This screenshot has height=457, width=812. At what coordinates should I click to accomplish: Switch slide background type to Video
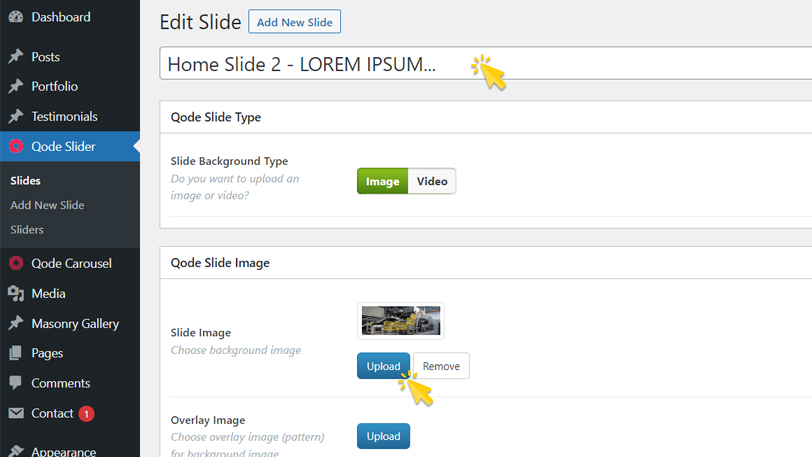click(432, 181)
